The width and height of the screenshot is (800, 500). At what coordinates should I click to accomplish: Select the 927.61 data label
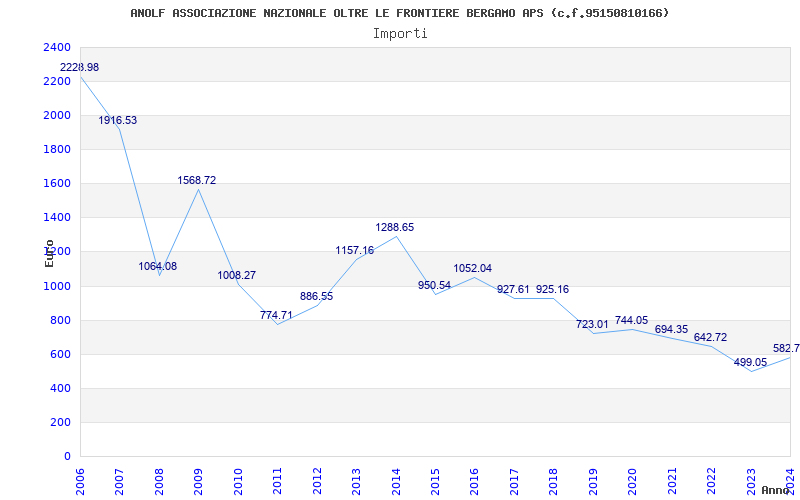(x=513, y=289)
